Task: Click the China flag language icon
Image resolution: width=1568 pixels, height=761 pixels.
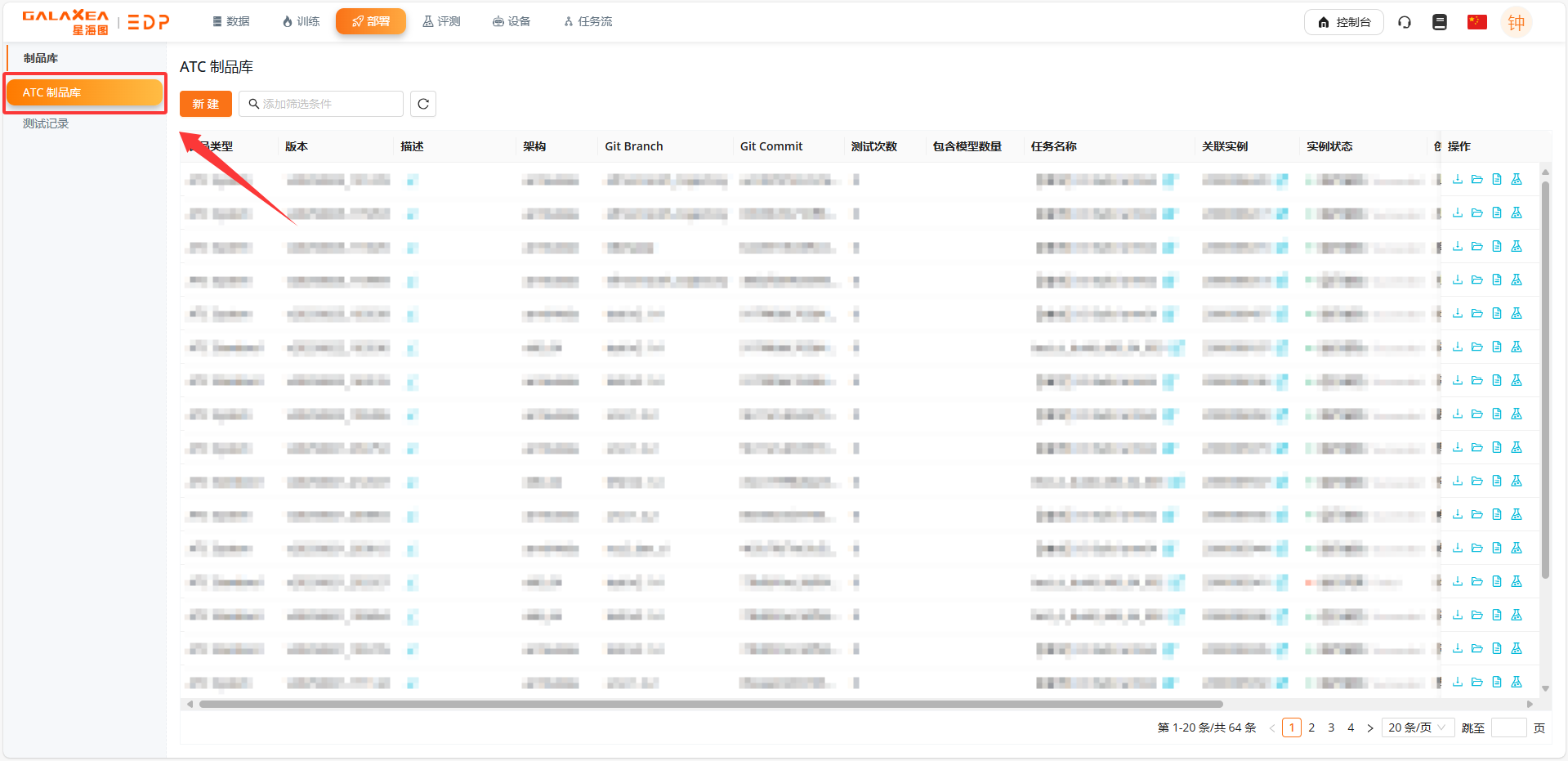Action: pyautogui.click(x=1476, y=22)
